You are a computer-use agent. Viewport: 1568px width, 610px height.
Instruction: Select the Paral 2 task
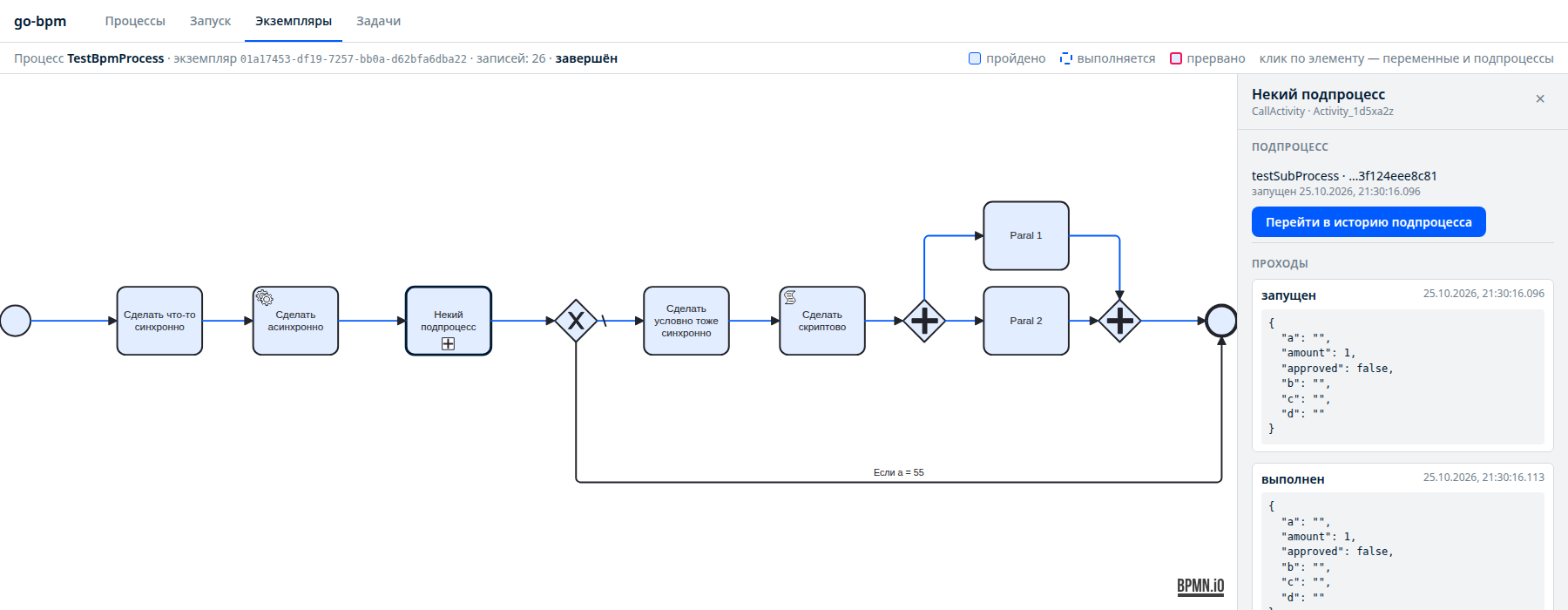point(1026,321)
